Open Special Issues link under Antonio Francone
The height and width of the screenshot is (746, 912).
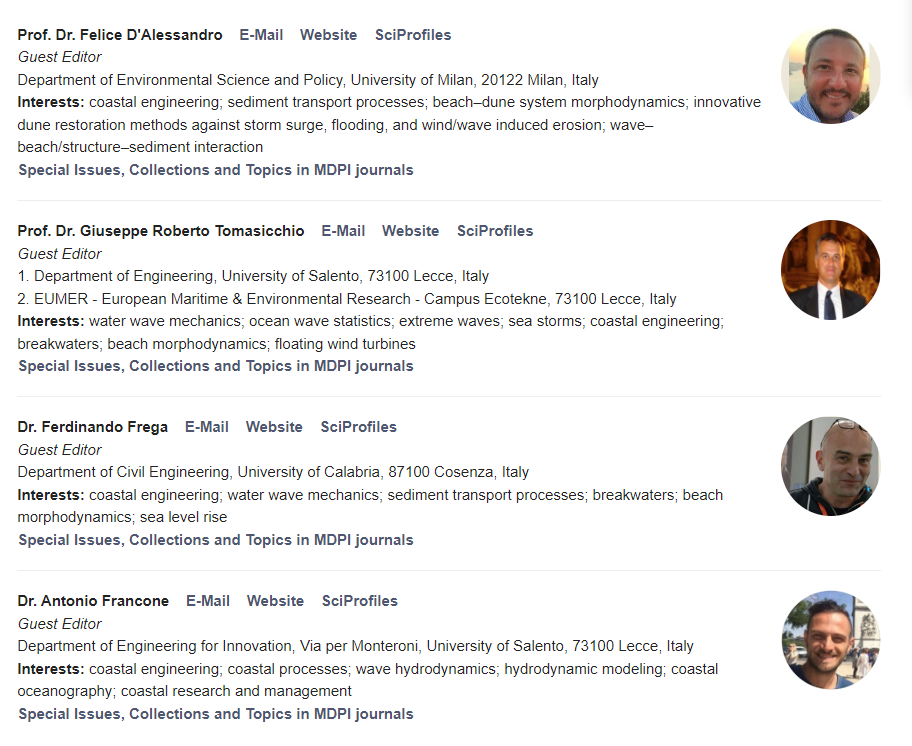click(216, 713)
